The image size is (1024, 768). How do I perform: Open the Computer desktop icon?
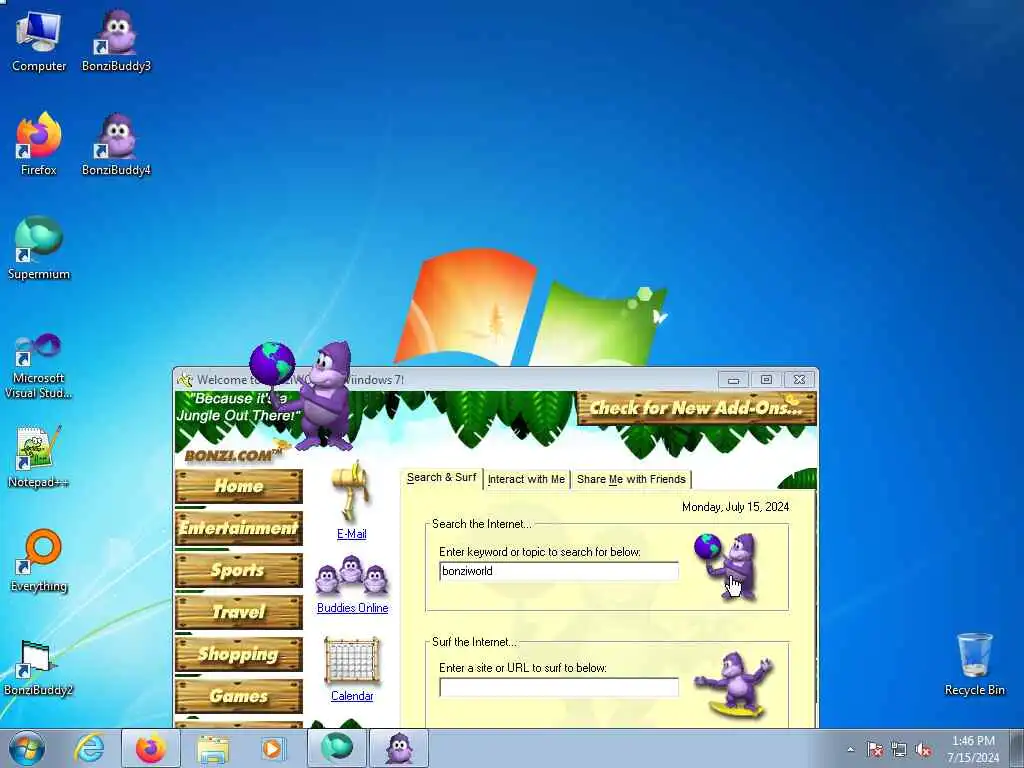[39, 40]
